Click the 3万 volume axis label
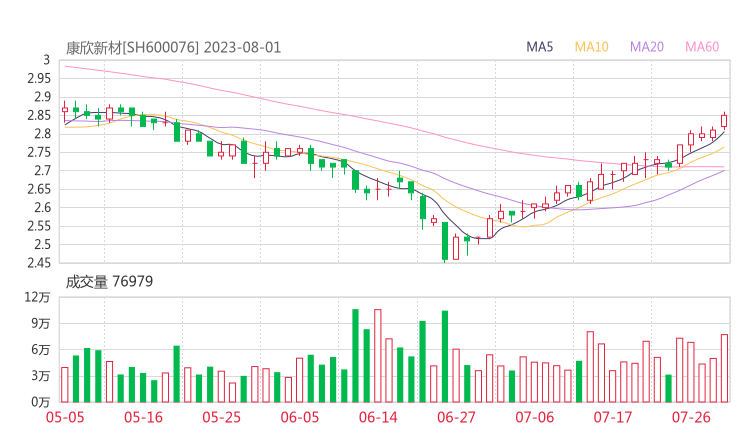 click(x=41, y=376)
